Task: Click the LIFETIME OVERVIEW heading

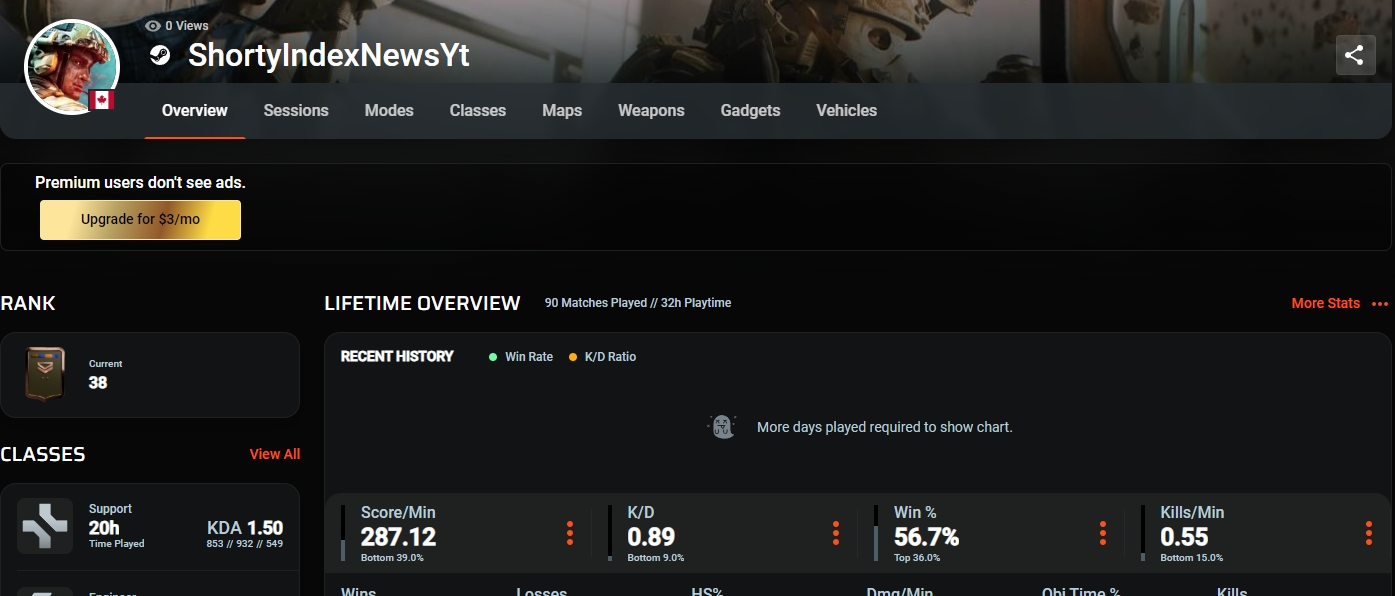Action: tap(422, 303)
